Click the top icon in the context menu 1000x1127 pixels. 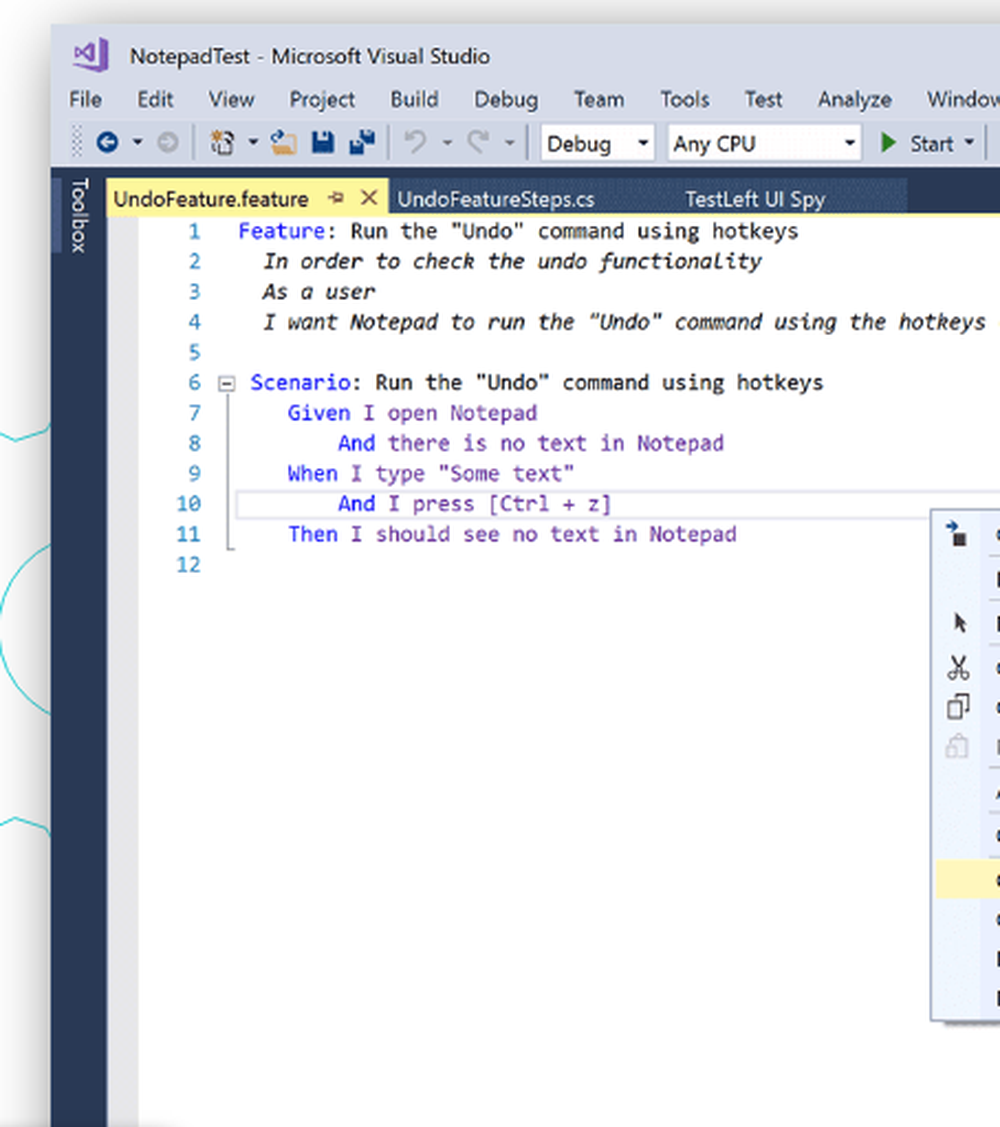coord(956,534)
